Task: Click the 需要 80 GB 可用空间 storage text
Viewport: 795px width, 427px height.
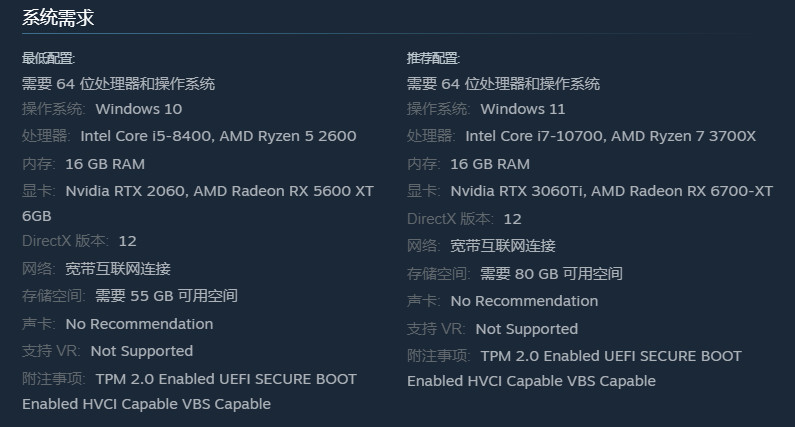Action: pyautogui.click(x=551, y=273)
